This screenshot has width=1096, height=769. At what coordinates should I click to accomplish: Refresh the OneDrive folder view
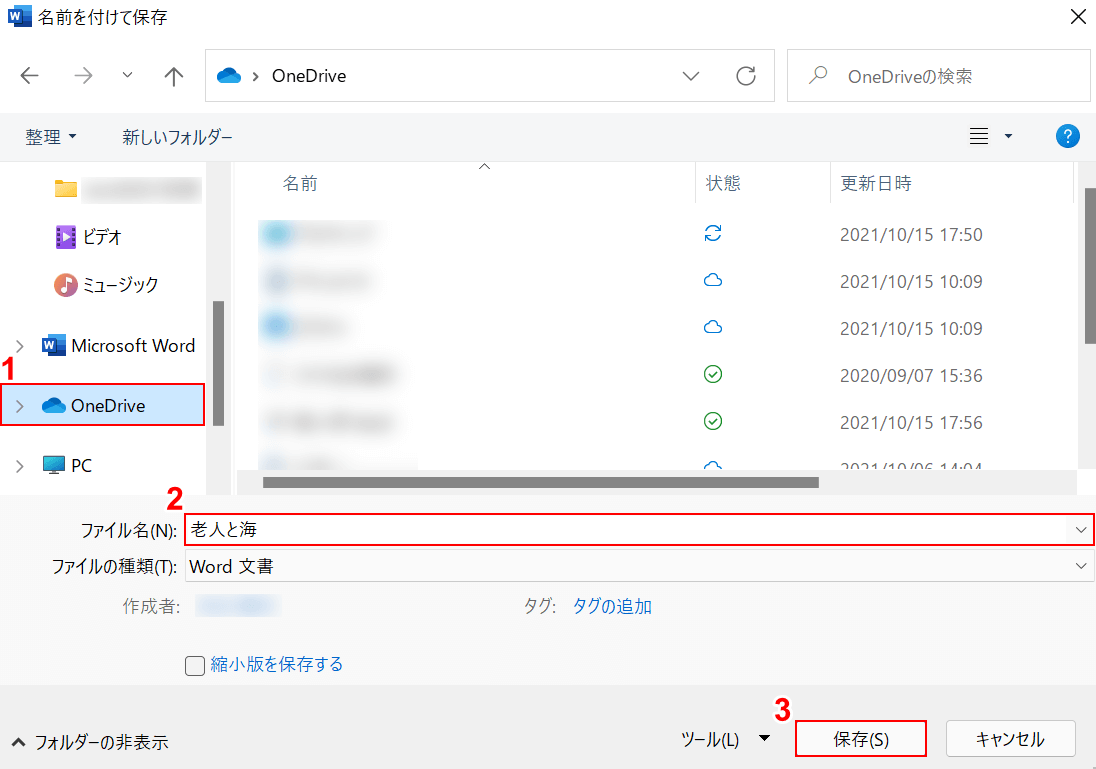coord(745,76)
